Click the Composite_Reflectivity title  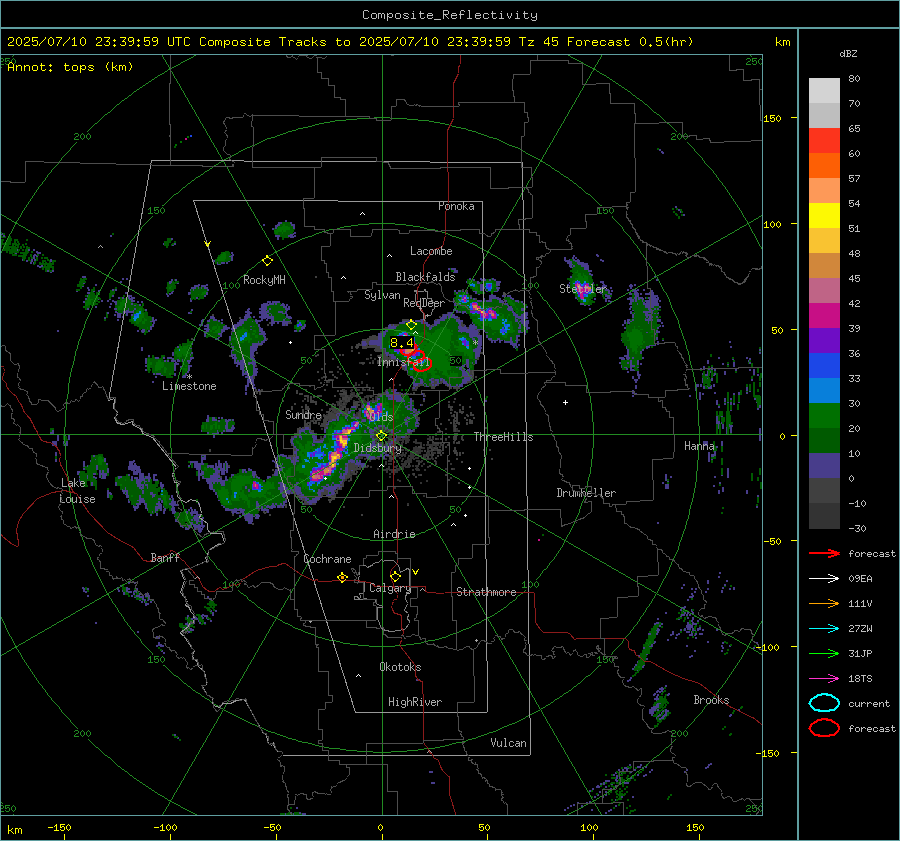450,15
